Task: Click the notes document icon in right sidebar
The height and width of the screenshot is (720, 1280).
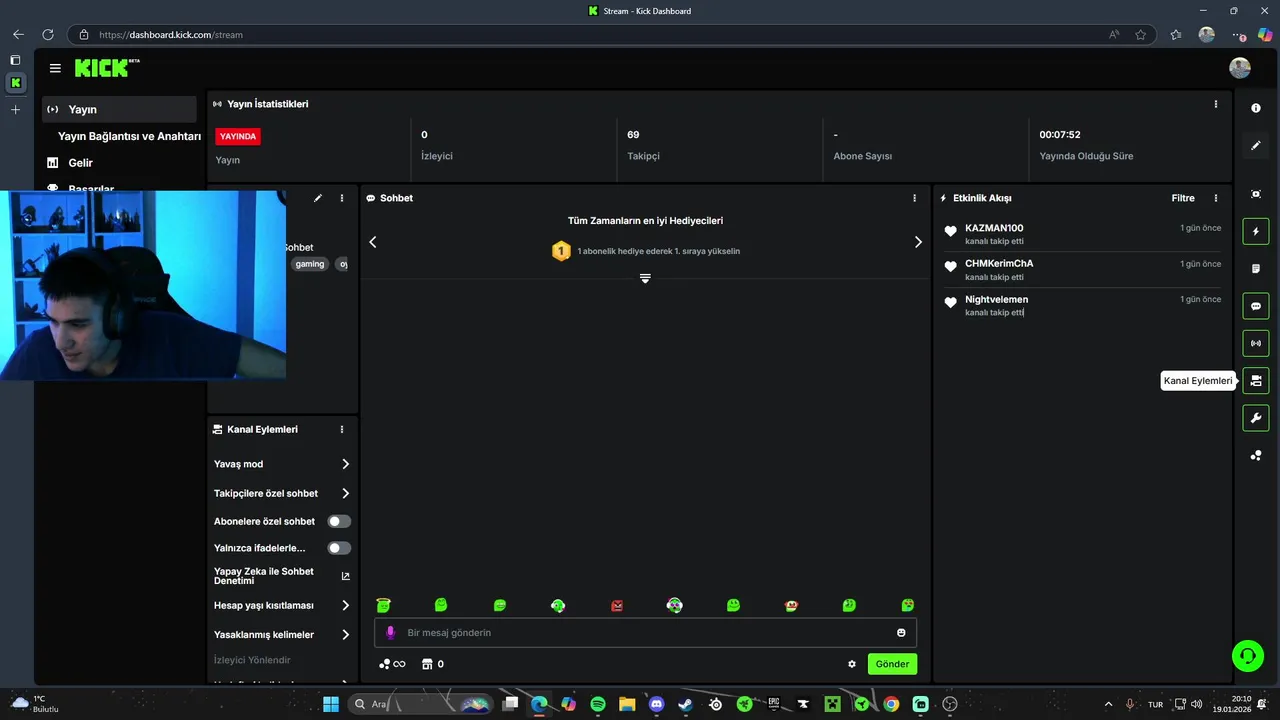Action: coord(1256,269)
